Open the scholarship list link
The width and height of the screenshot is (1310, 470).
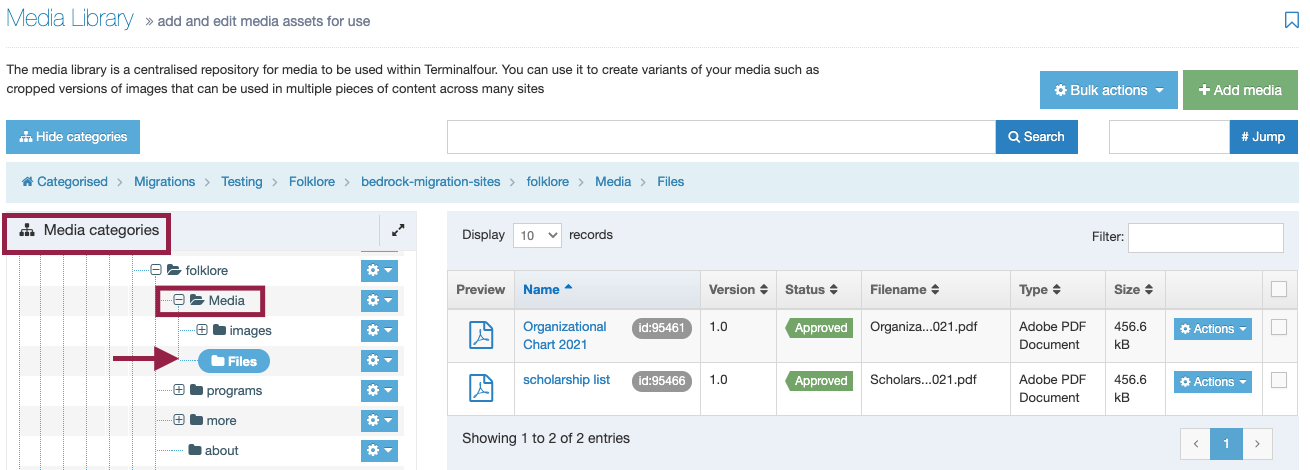click(x=566, y=380)
